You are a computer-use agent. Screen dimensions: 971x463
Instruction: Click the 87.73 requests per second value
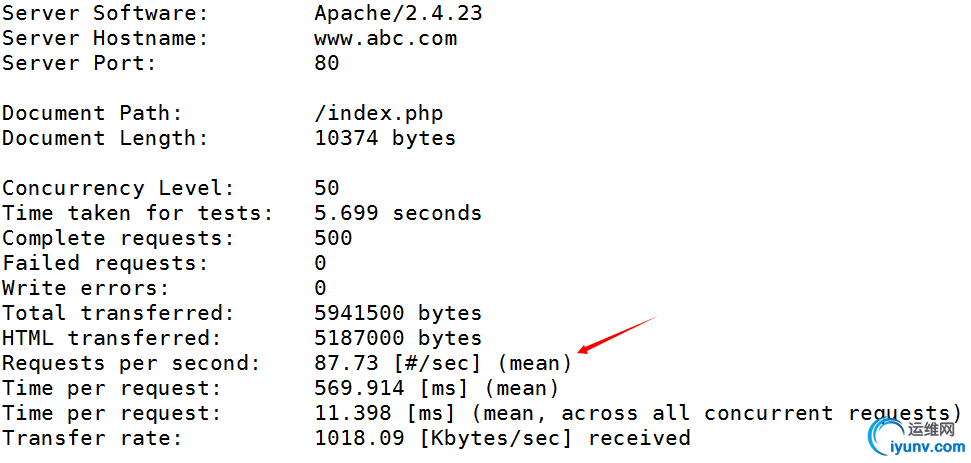346,364
